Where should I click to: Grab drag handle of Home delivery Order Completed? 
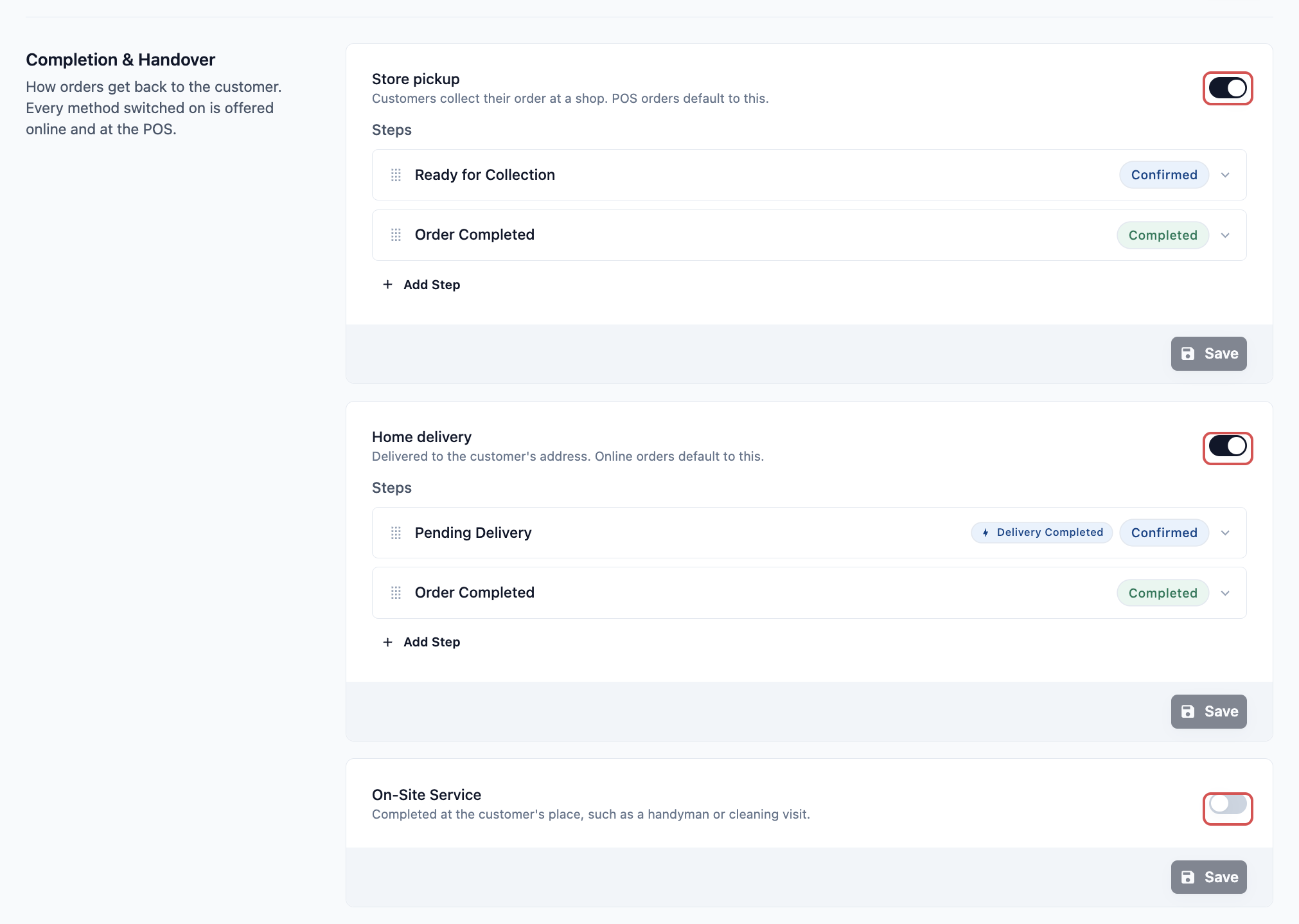point(396,593)
